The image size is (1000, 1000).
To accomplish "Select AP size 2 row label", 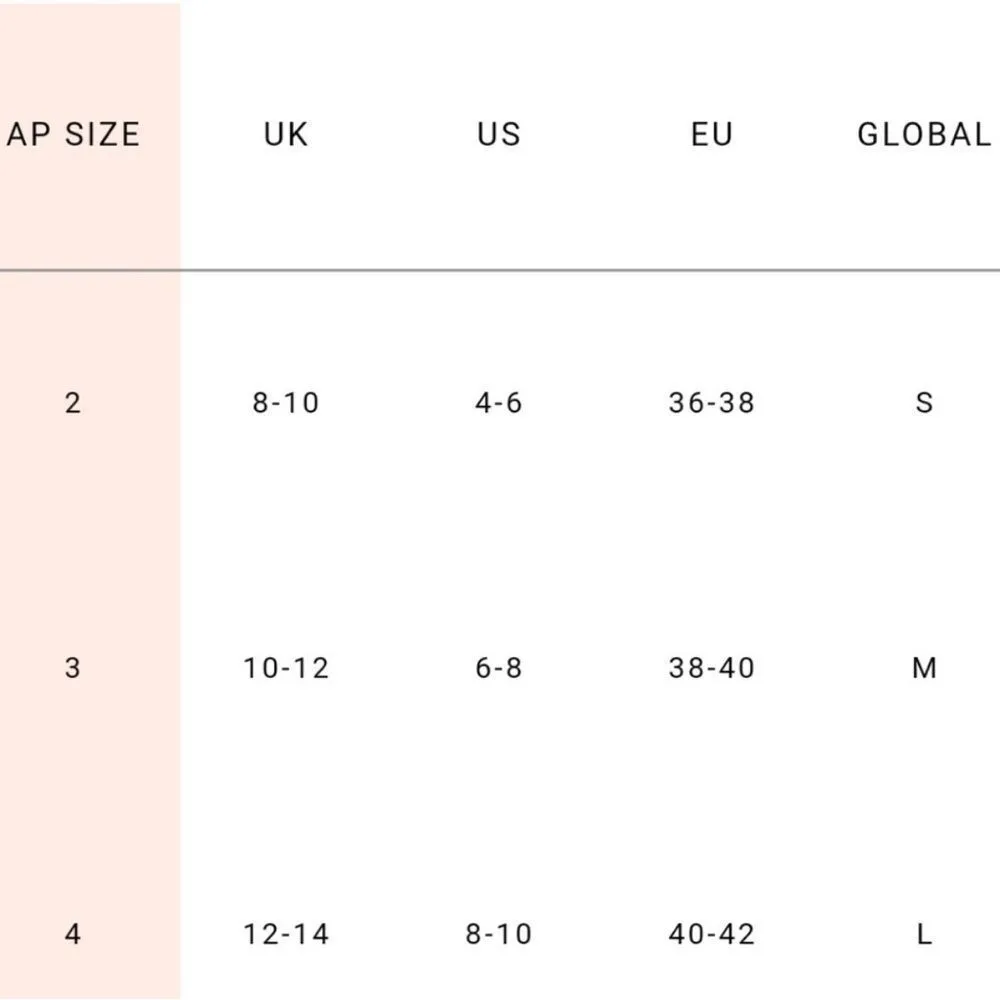I will coord(73,403).
